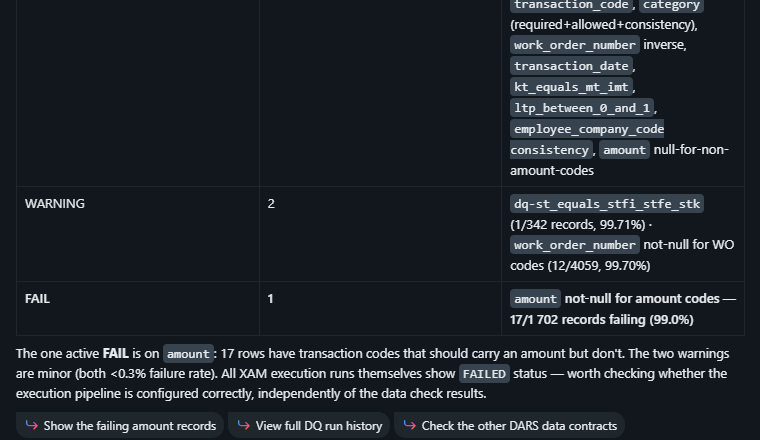Click arrow icon beside 'View full DQ run history'
This screenshot has width=760, height=440.
click(244, 425)
